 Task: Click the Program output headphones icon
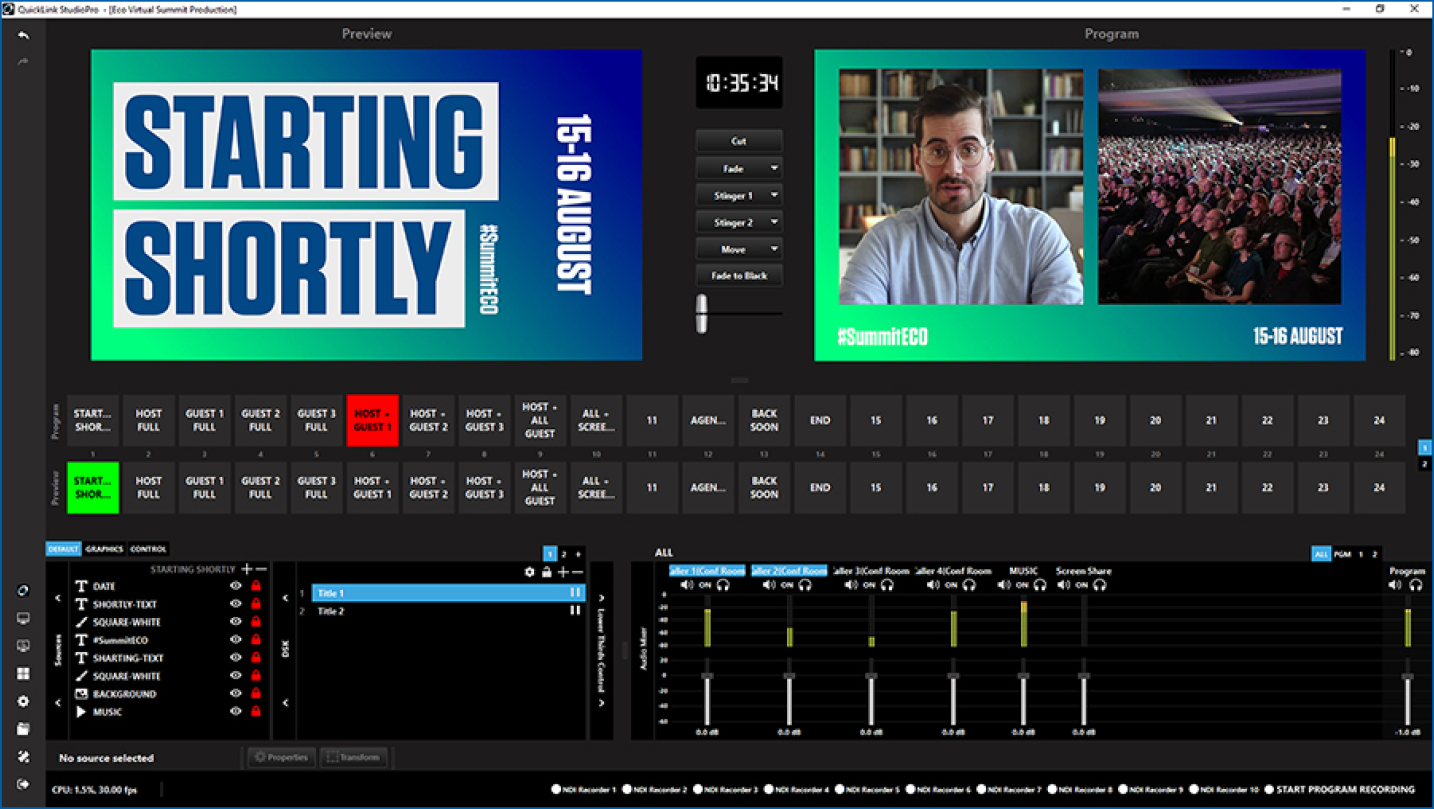click(x=1415, y=585)
